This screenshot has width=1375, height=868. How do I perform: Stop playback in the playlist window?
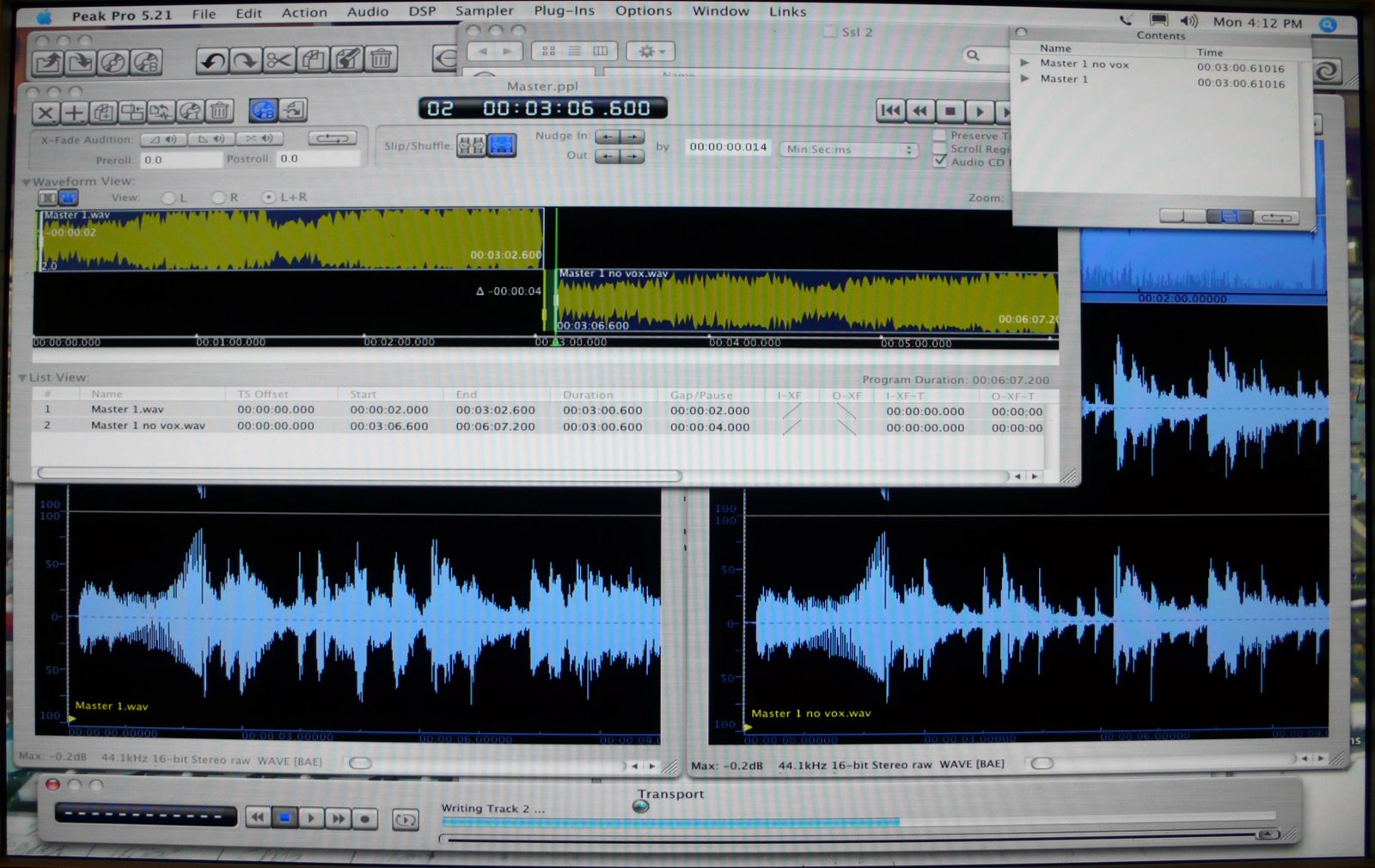[x=950, y=111]
